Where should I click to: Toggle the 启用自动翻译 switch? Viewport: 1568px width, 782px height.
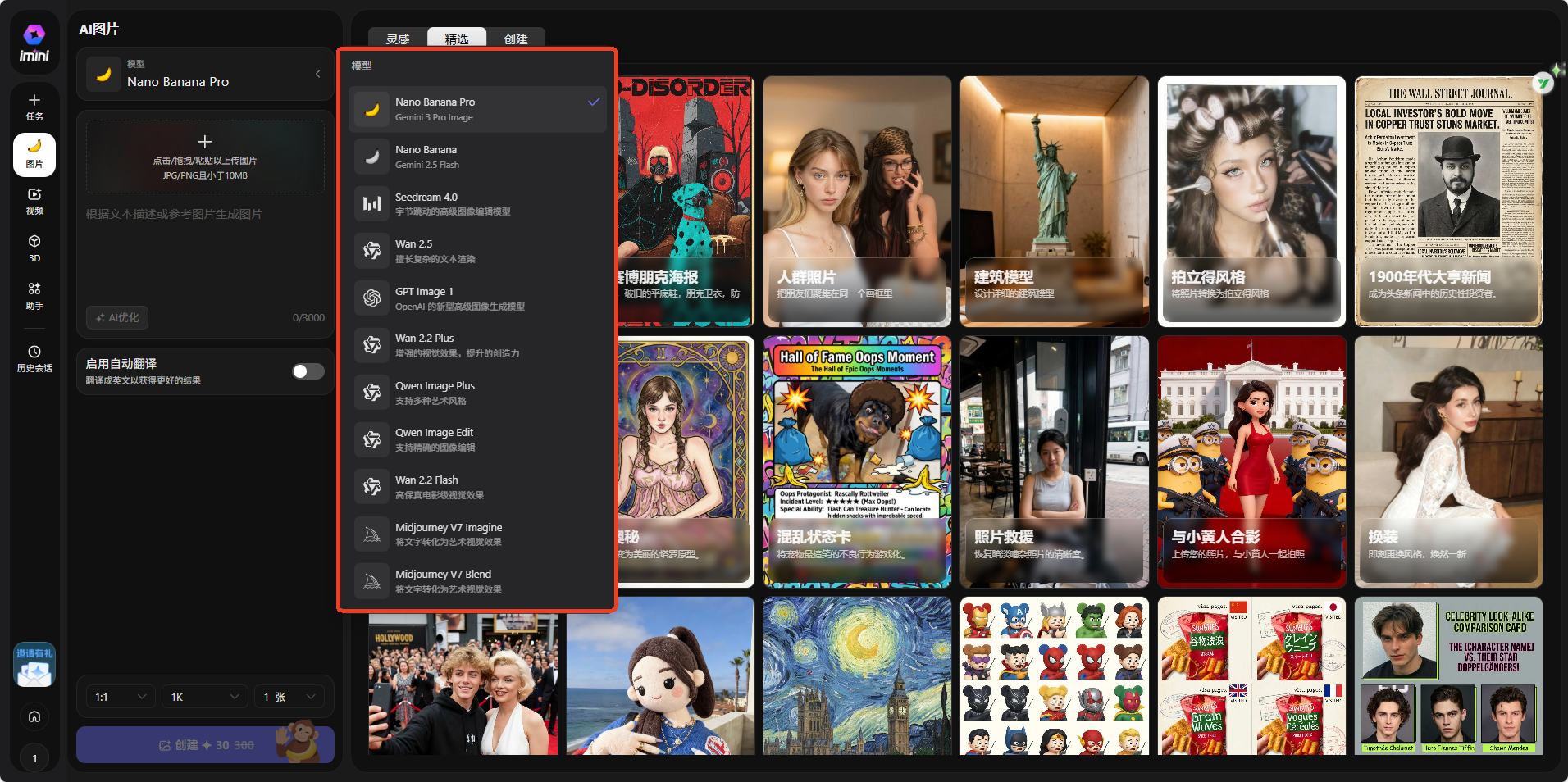click(x=308, y=371)
